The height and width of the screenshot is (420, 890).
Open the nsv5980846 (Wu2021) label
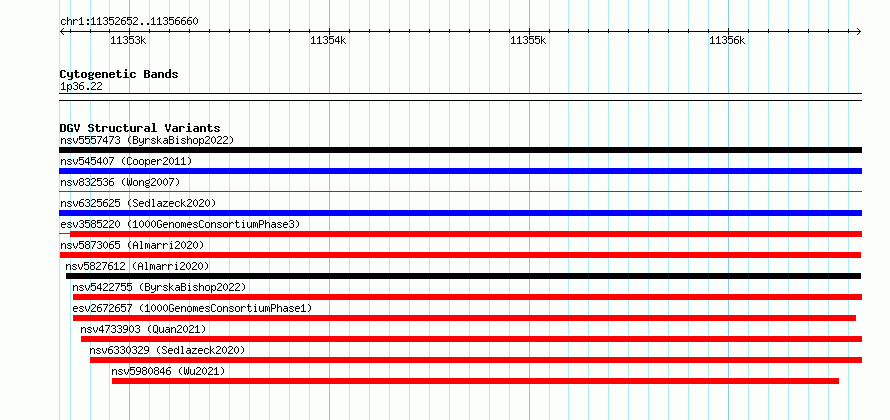(x=169, y=371)
